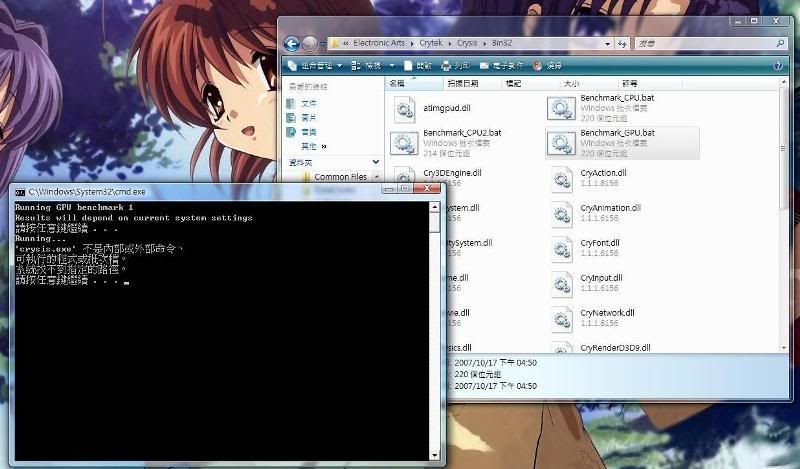
Task: Select the Crytek breadcrumb segment
Action: pos(431,43)
